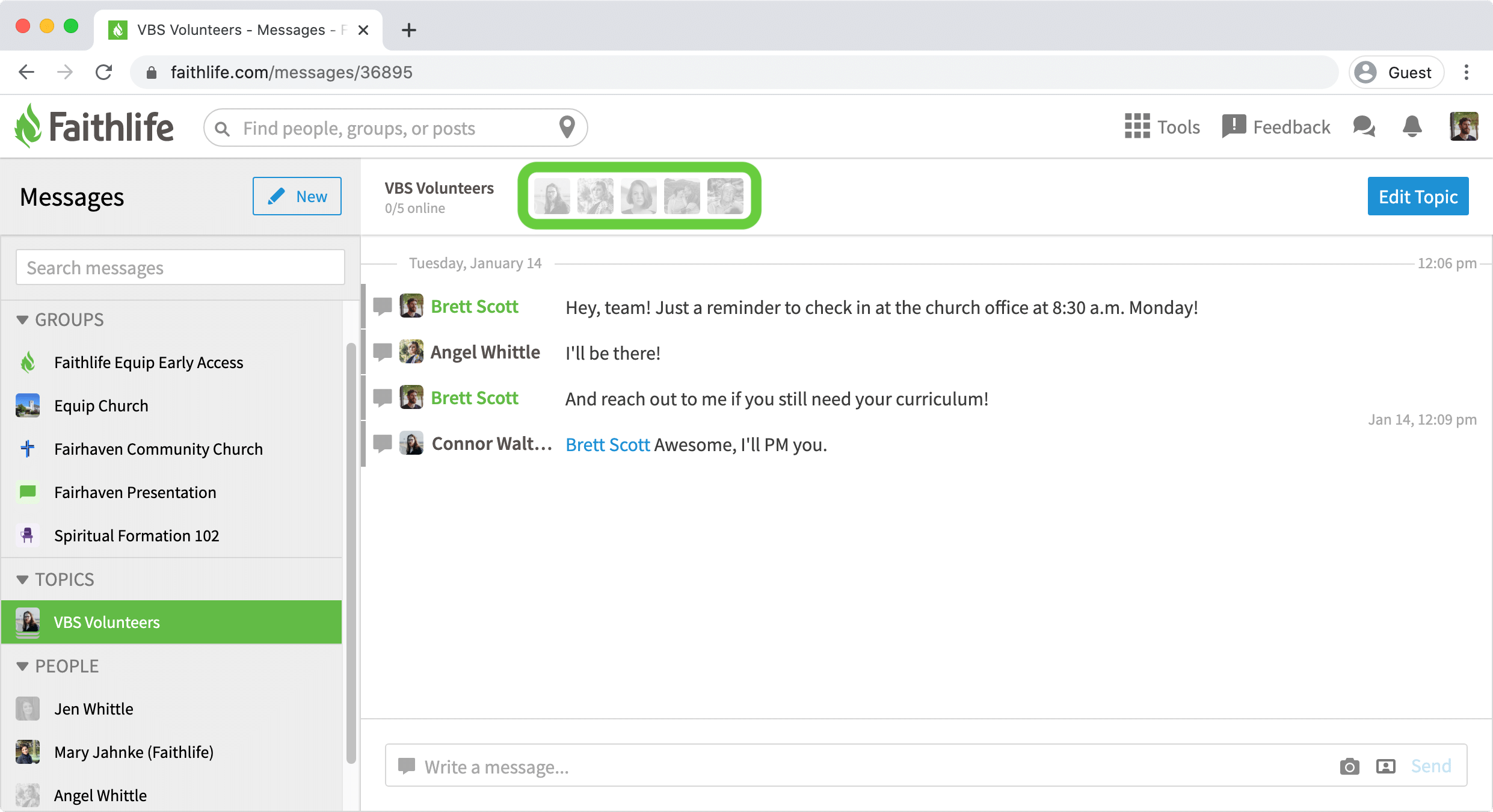Viewport: 1493px width, 812px height.
Task: Click the Equip Church group icon
Action: 28,406
